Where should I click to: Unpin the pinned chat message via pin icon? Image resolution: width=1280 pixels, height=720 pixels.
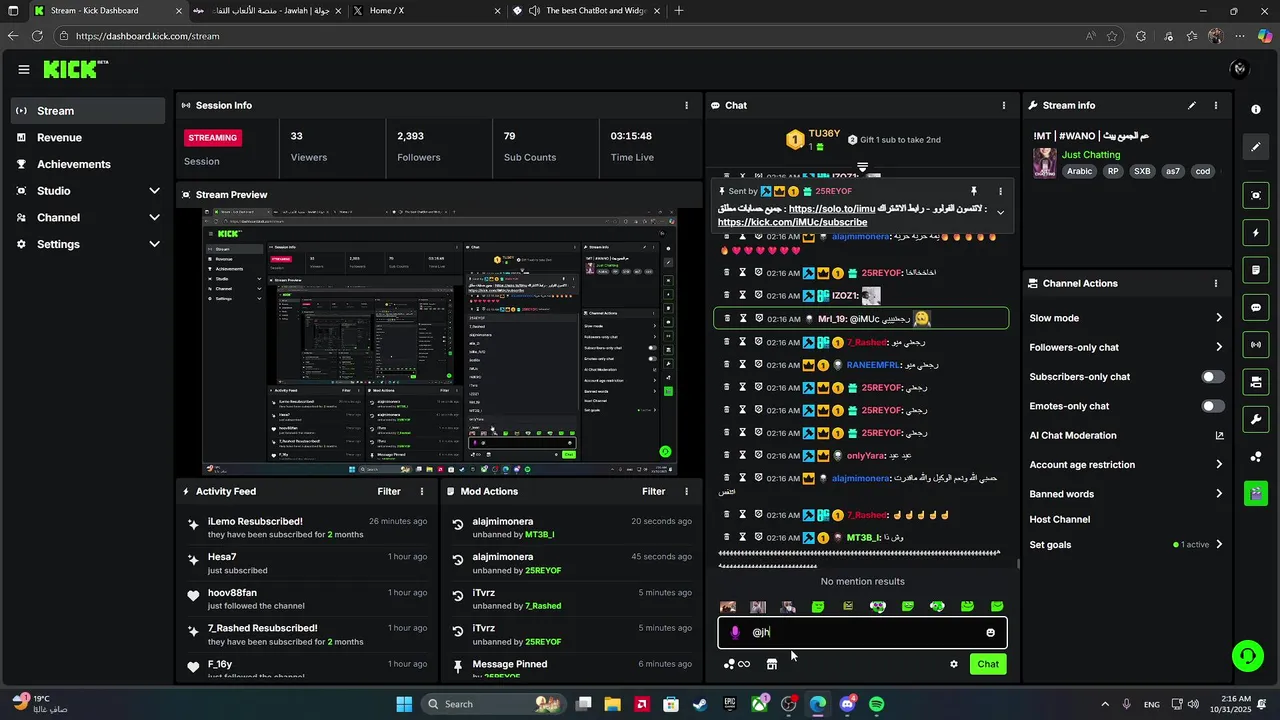coord(973,191)
